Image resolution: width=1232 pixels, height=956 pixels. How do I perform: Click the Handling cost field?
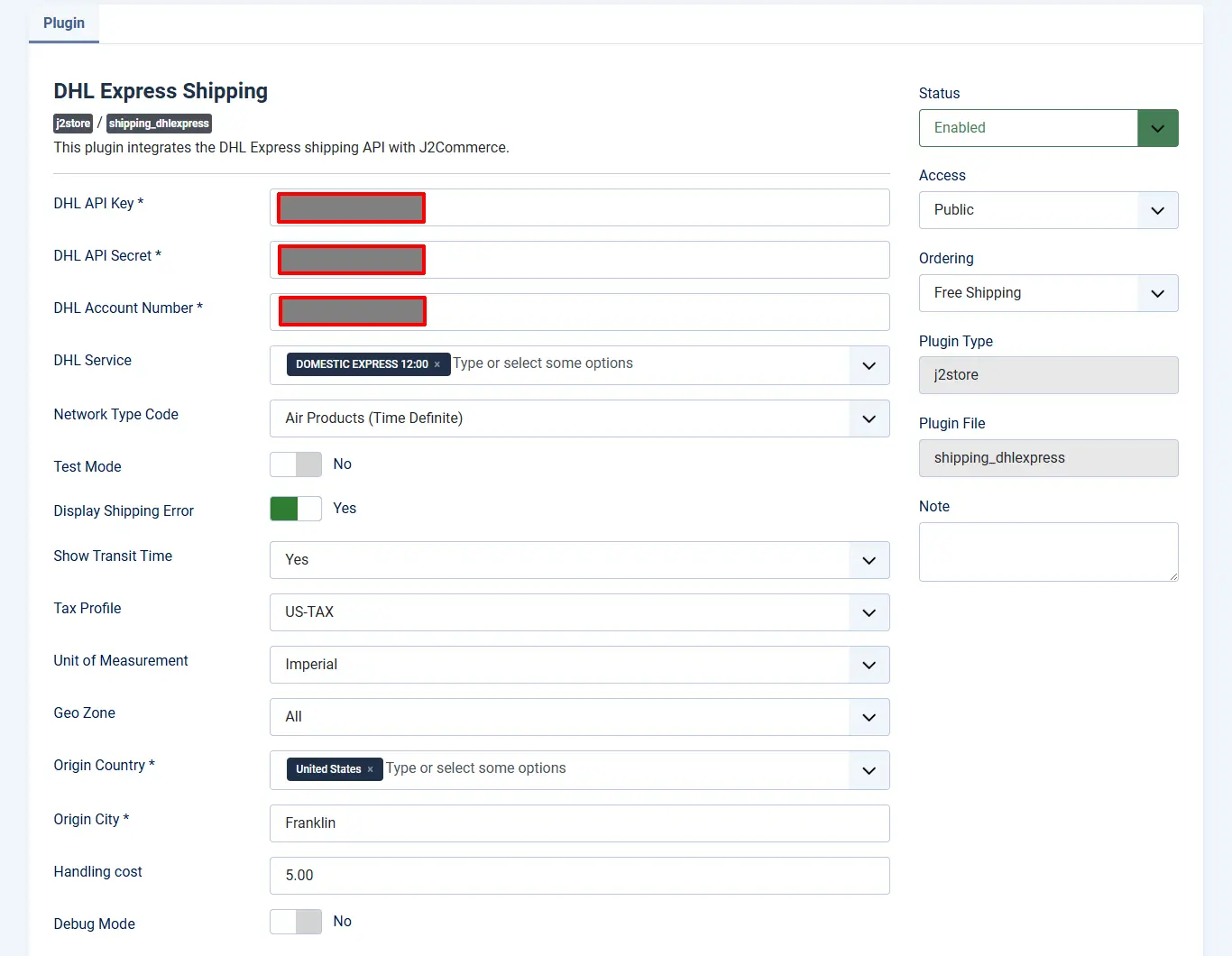pyautogui.click(x=580, y=876)
